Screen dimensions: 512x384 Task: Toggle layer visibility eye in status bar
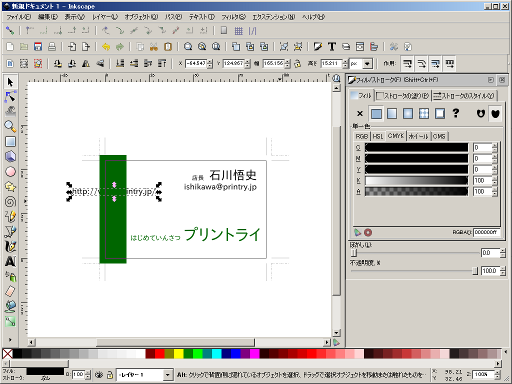coord(99,375)
